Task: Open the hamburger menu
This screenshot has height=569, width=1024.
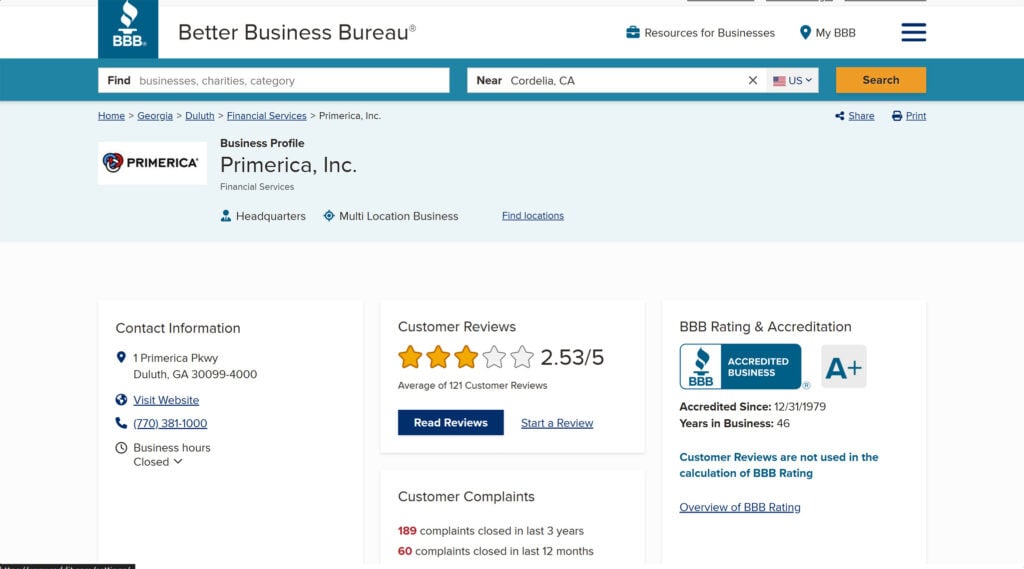Action: click(913, 32)
